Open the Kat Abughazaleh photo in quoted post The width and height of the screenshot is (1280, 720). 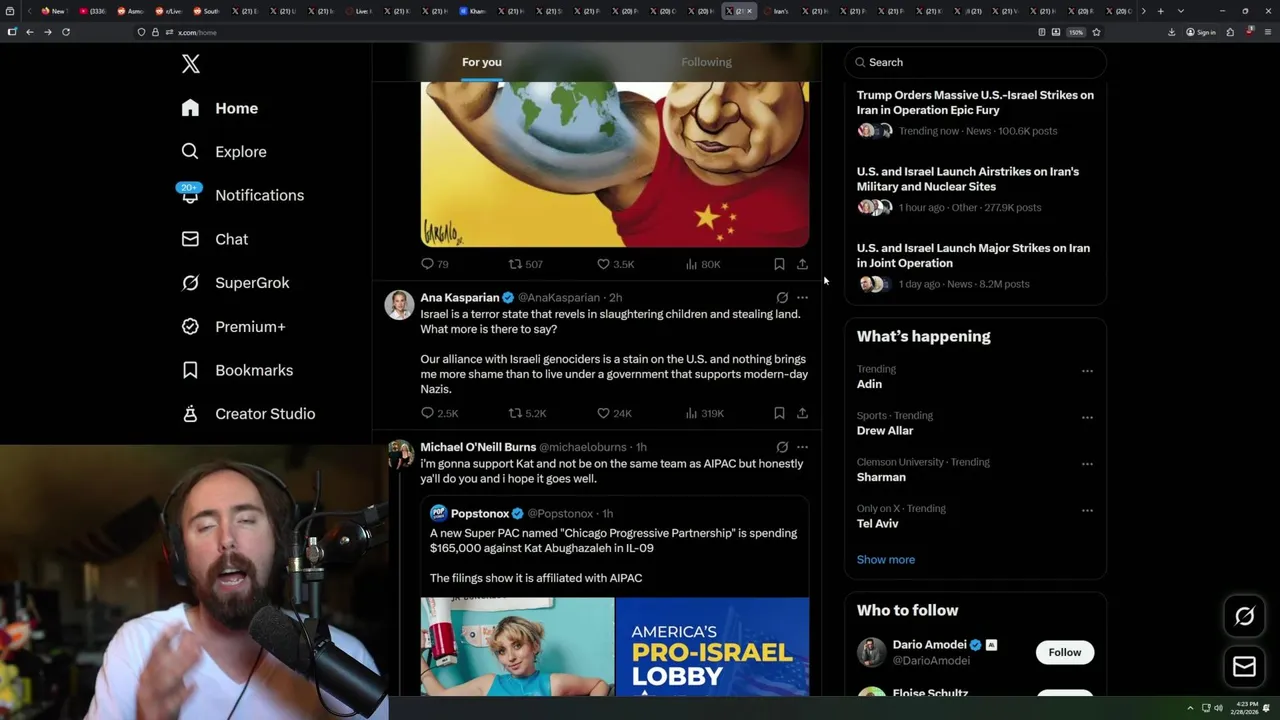coord(517,646)
